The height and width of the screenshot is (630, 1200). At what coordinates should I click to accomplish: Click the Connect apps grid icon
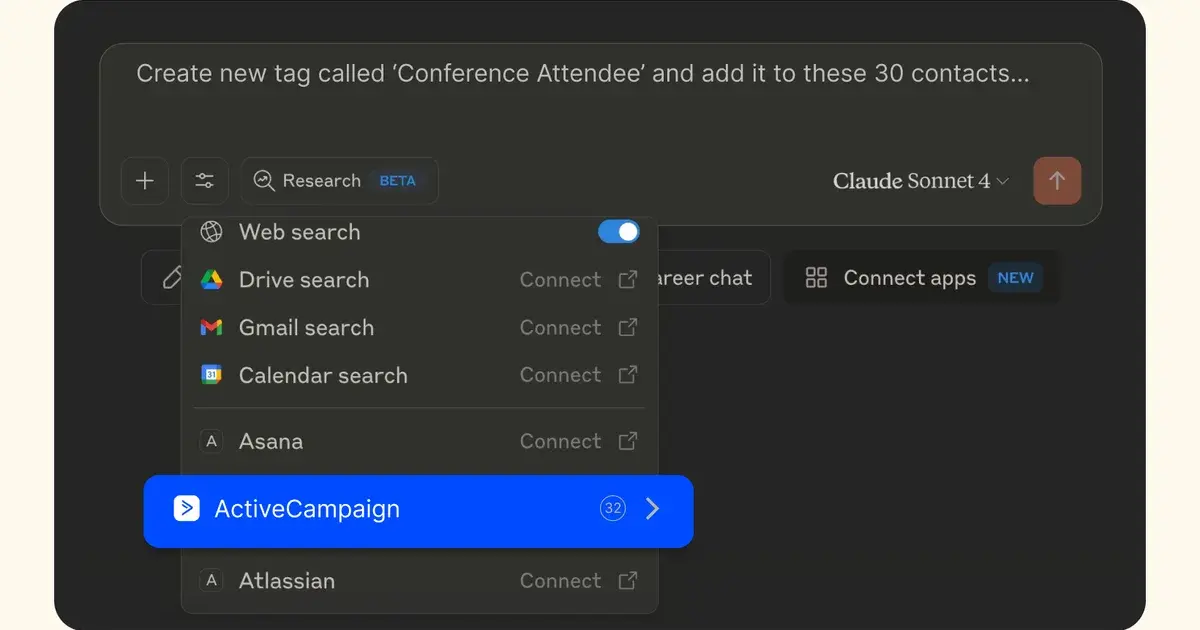point(816,278)
